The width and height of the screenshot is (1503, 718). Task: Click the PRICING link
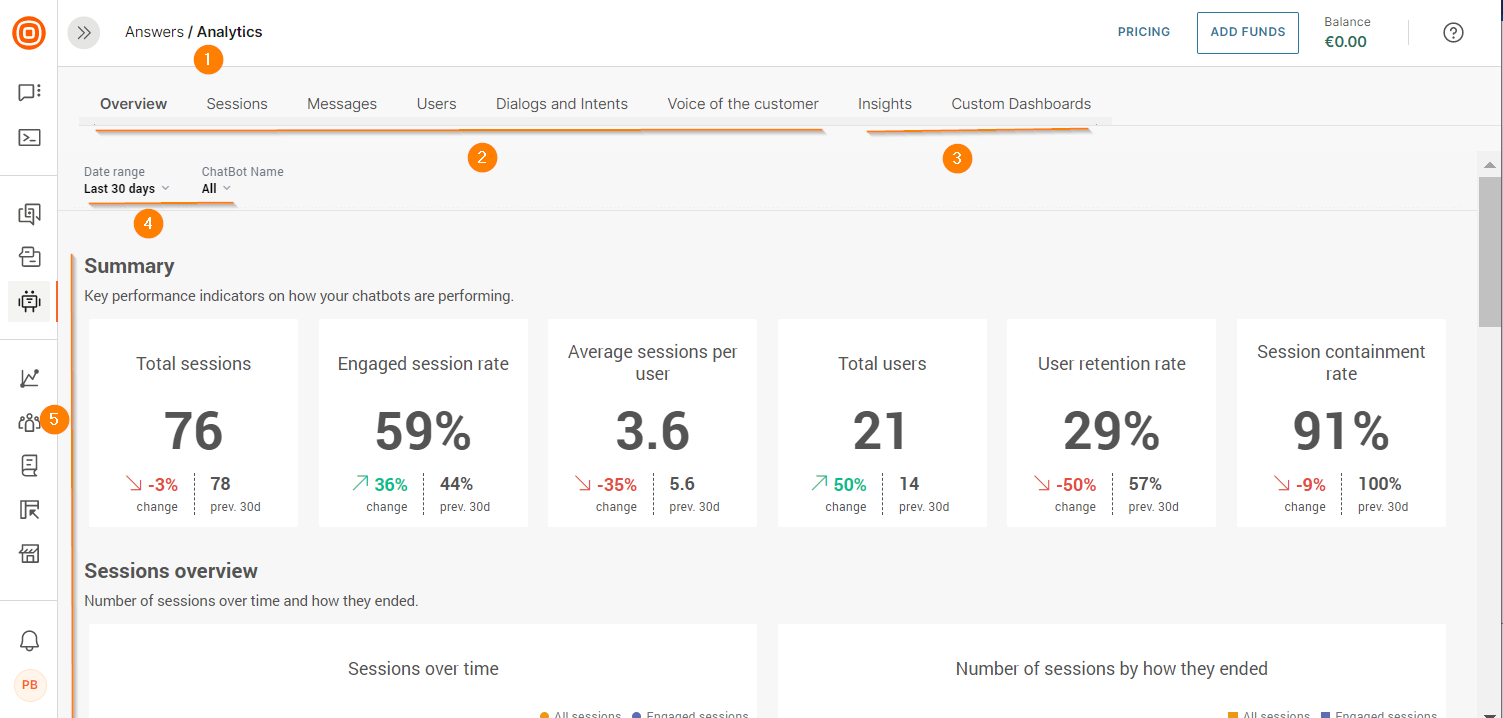tap(1144, 32)
